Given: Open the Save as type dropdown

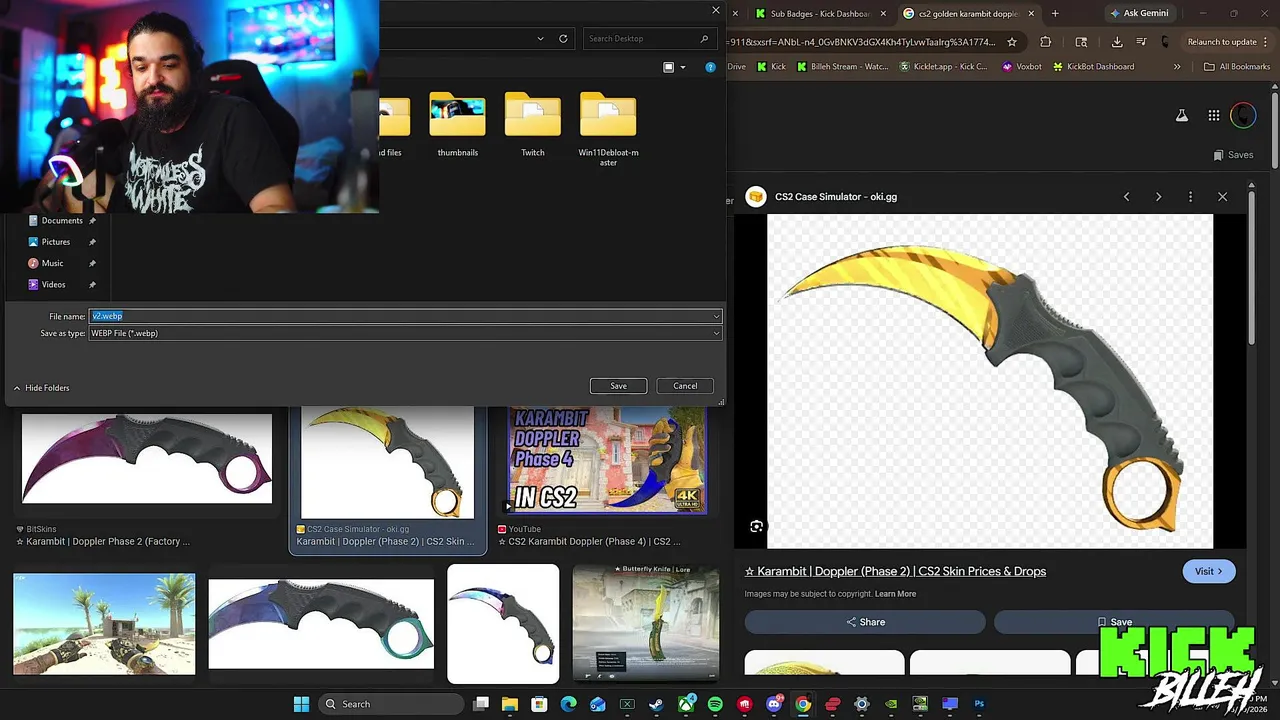Looking at the screenshot, I should click(405, 333).
